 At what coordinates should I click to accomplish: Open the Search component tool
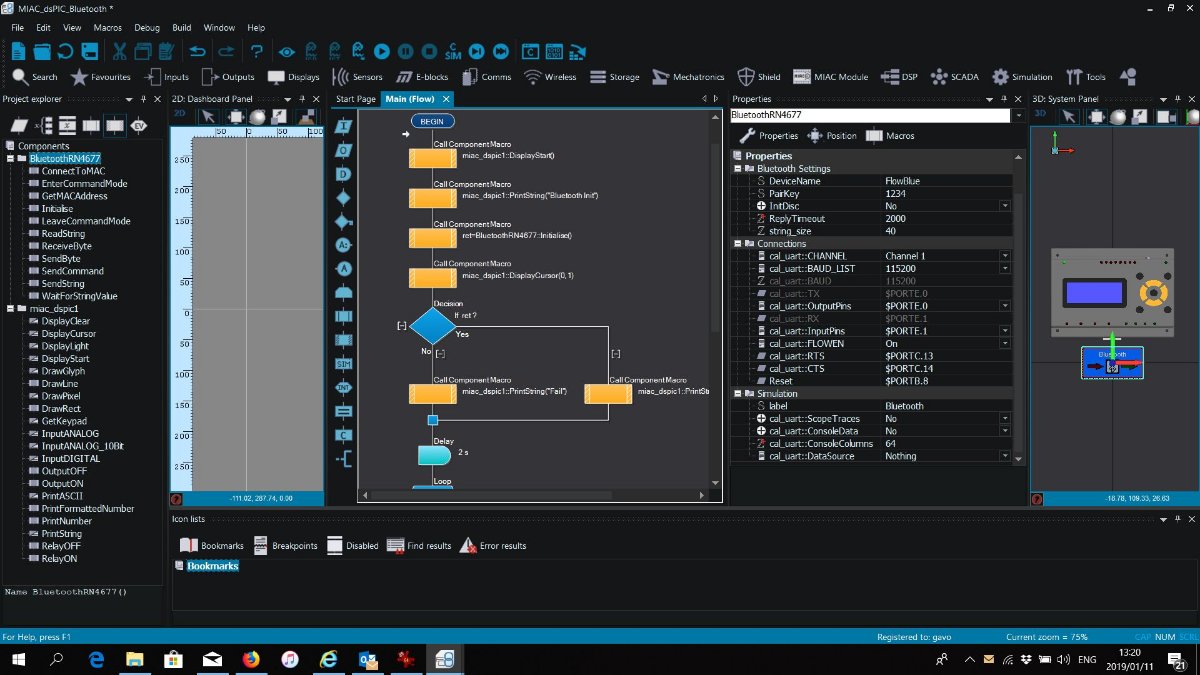pos(35,77)
